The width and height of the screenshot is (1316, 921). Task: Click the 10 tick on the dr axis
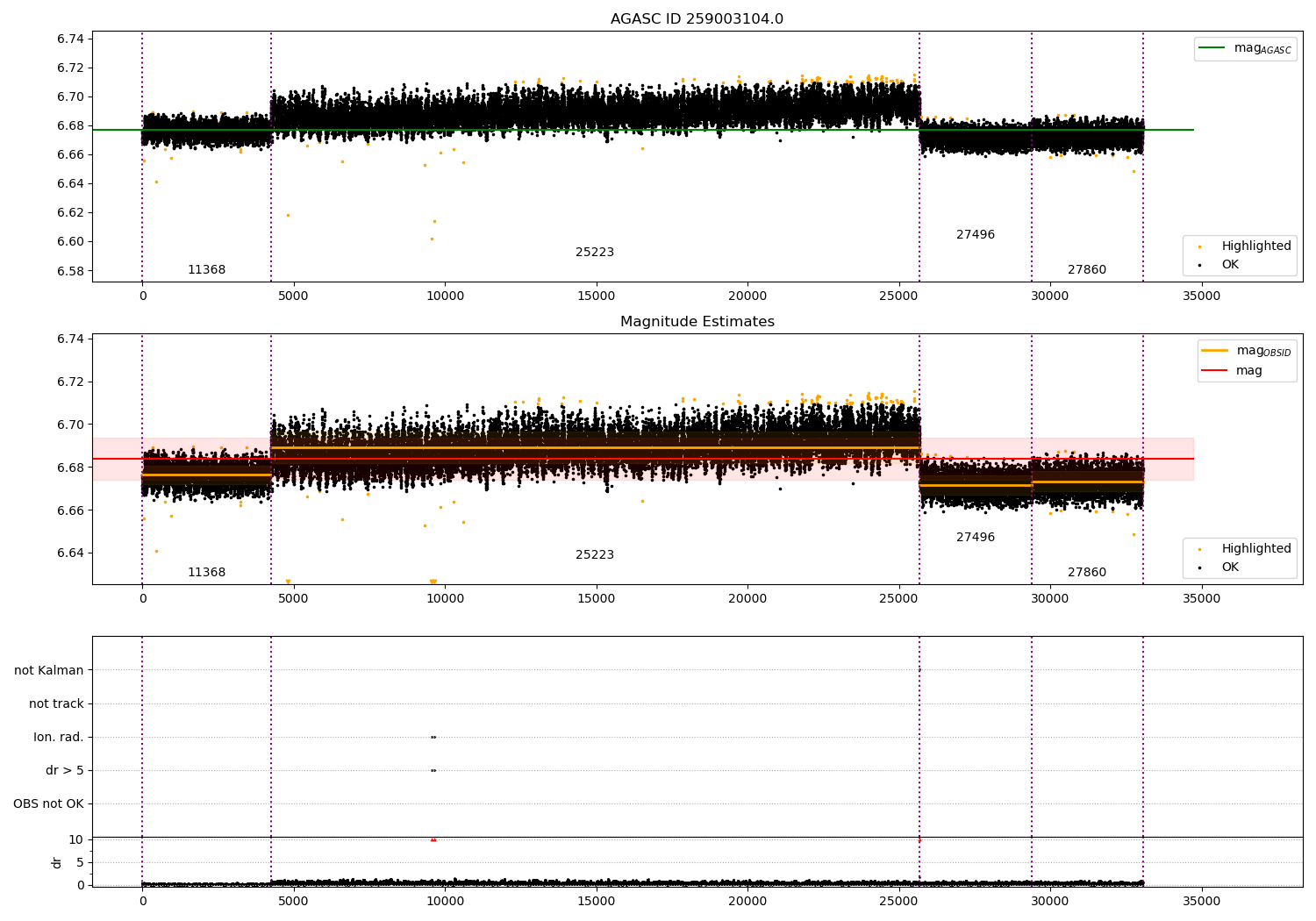76,840
